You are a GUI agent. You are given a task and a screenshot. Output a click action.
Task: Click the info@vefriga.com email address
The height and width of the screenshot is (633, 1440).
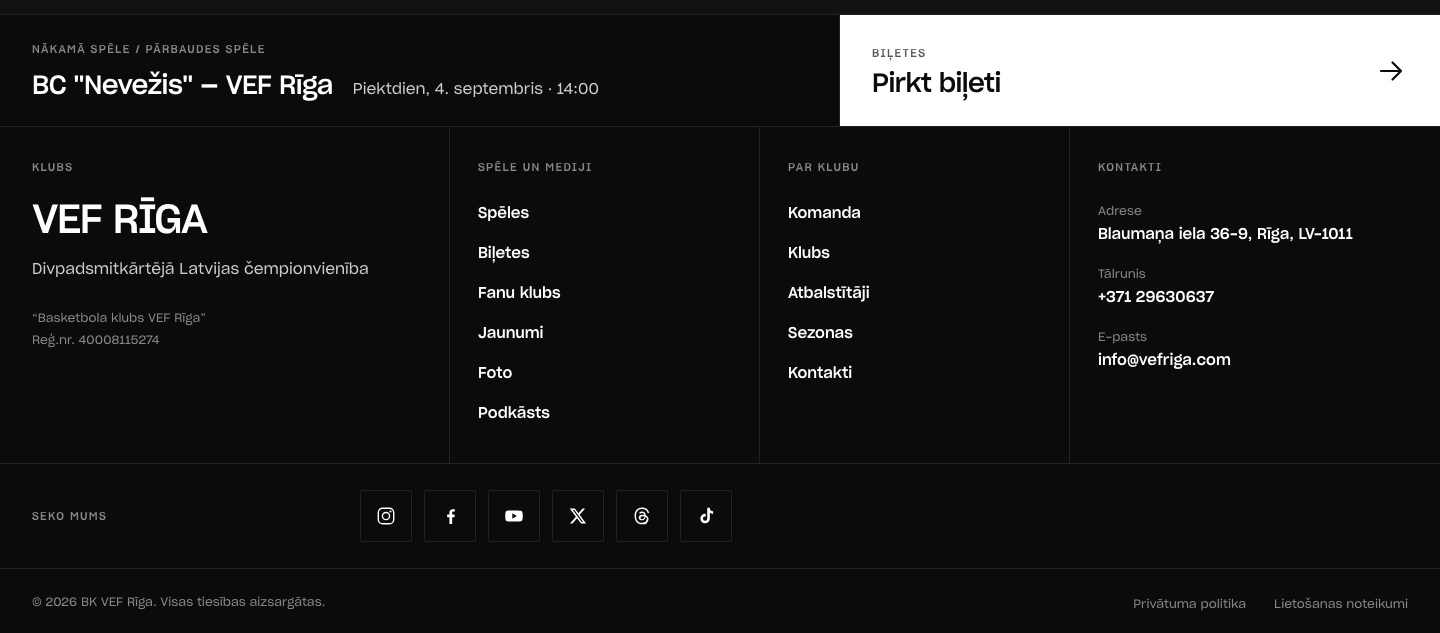[1164, 360]
